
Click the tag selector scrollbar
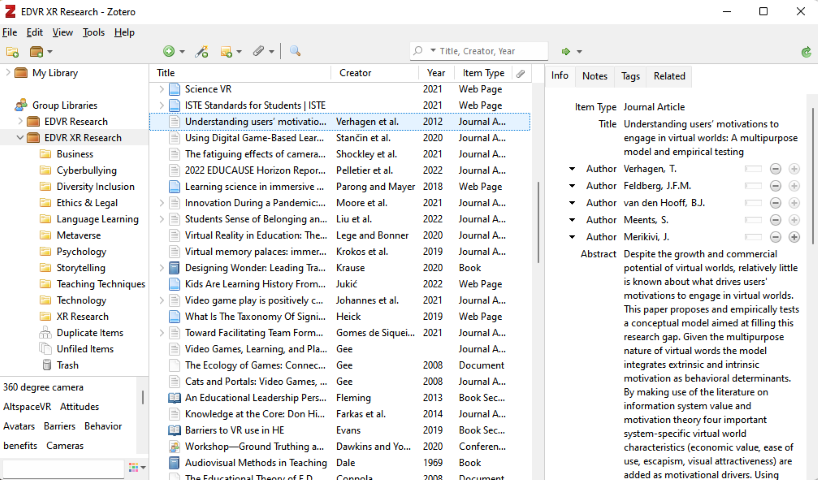[x=142, y=398]
